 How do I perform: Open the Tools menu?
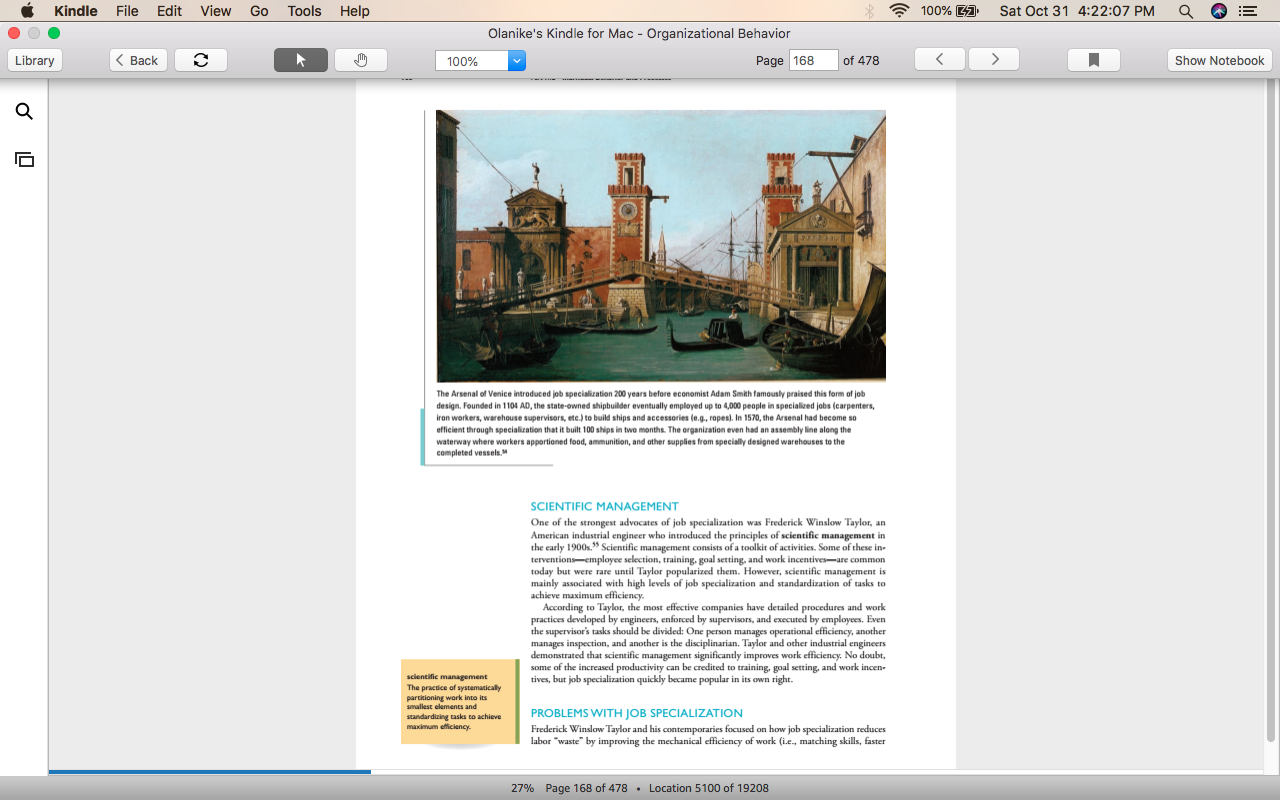(x=304, y=11)
